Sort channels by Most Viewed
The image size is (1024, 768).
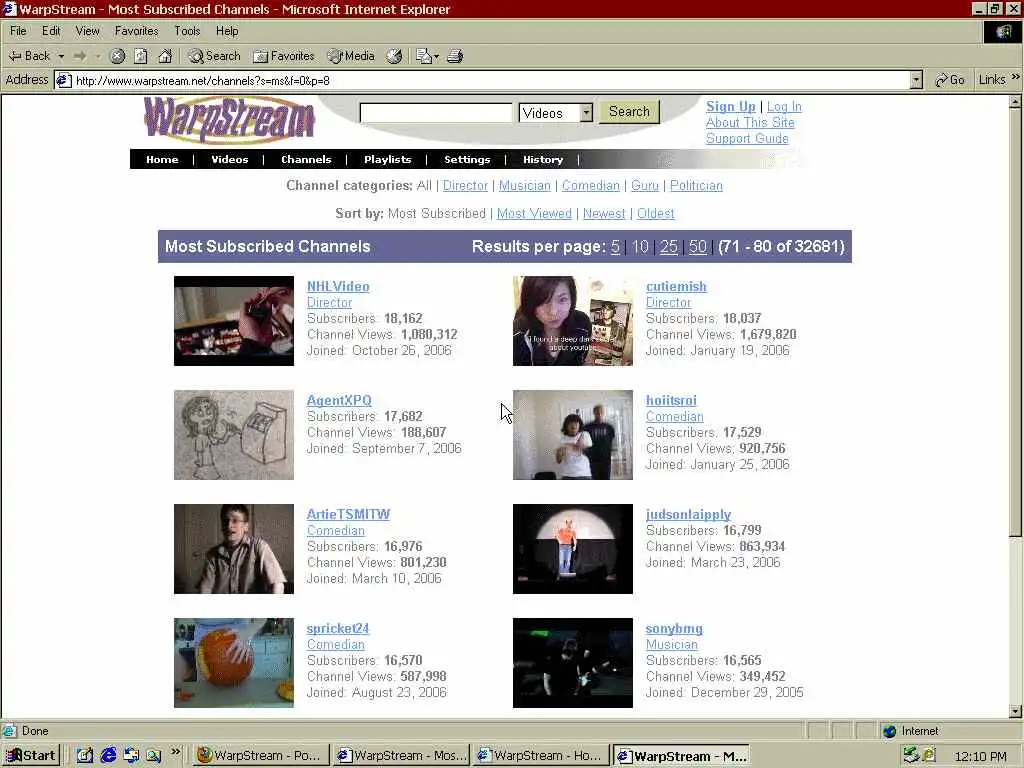534,214
